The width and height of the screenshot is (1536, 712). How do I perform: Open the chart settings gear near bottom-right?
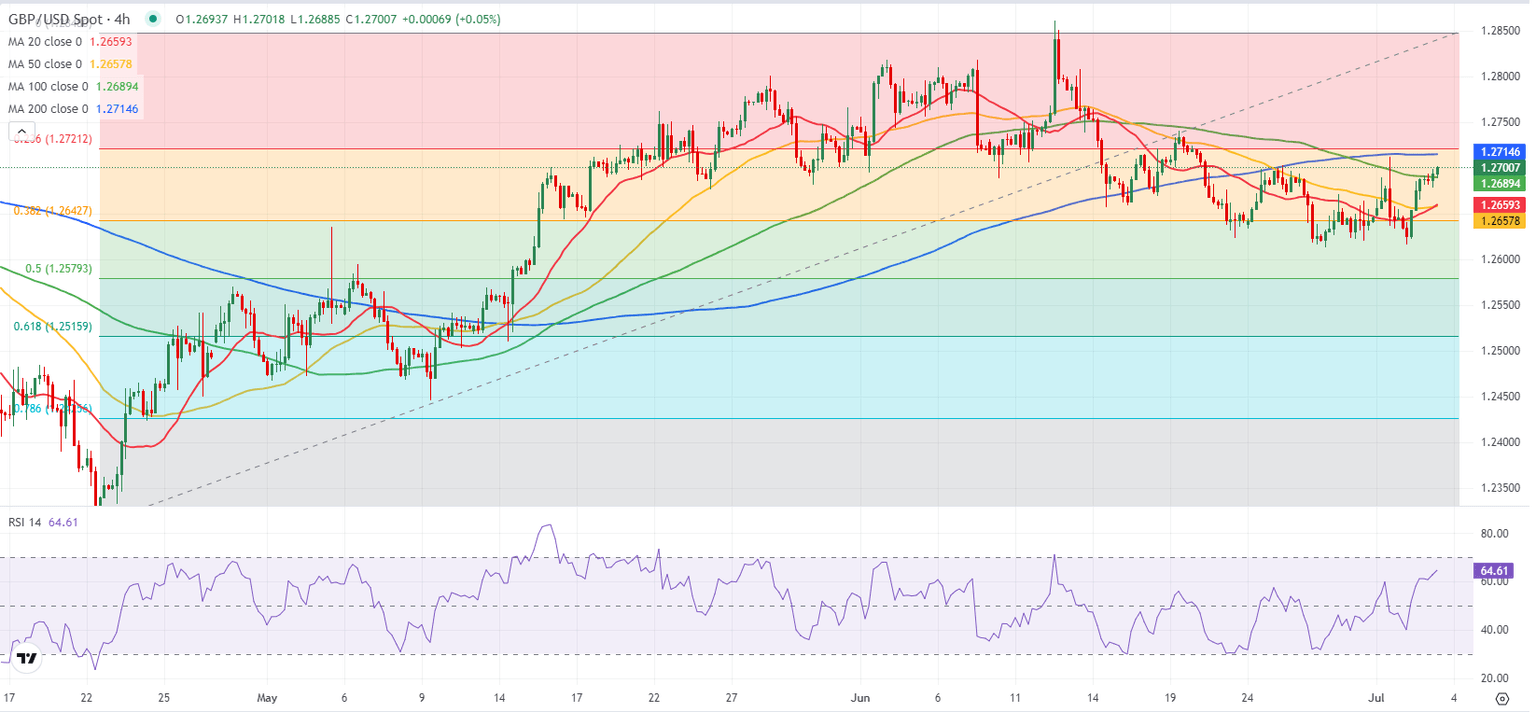[1500, 700]
